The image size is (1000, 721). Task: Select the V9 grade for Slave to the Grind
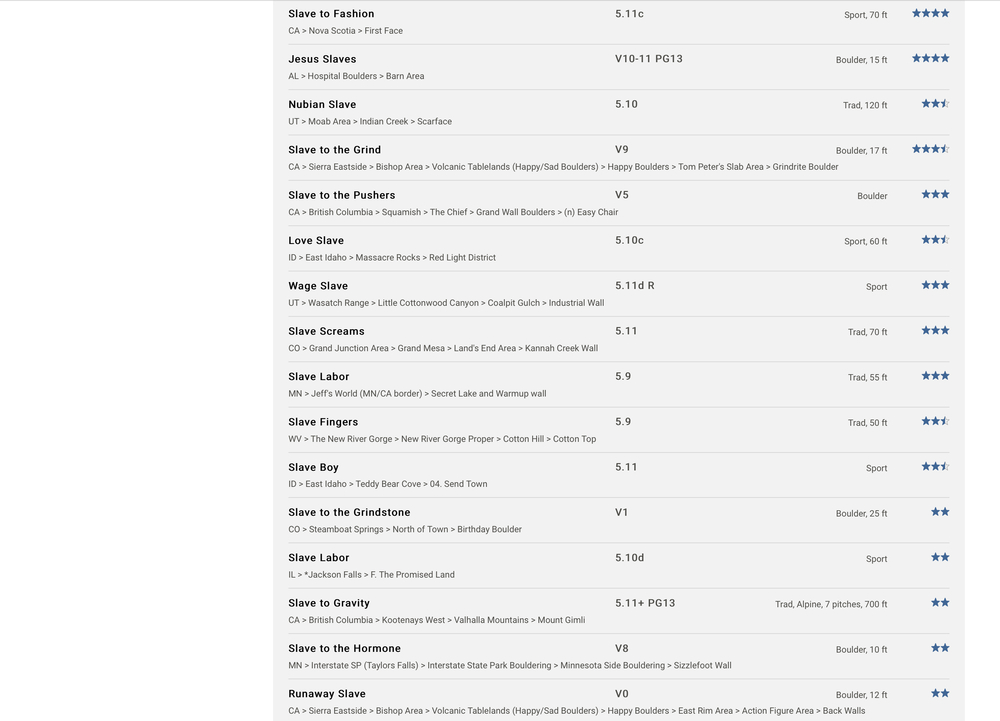622,150
